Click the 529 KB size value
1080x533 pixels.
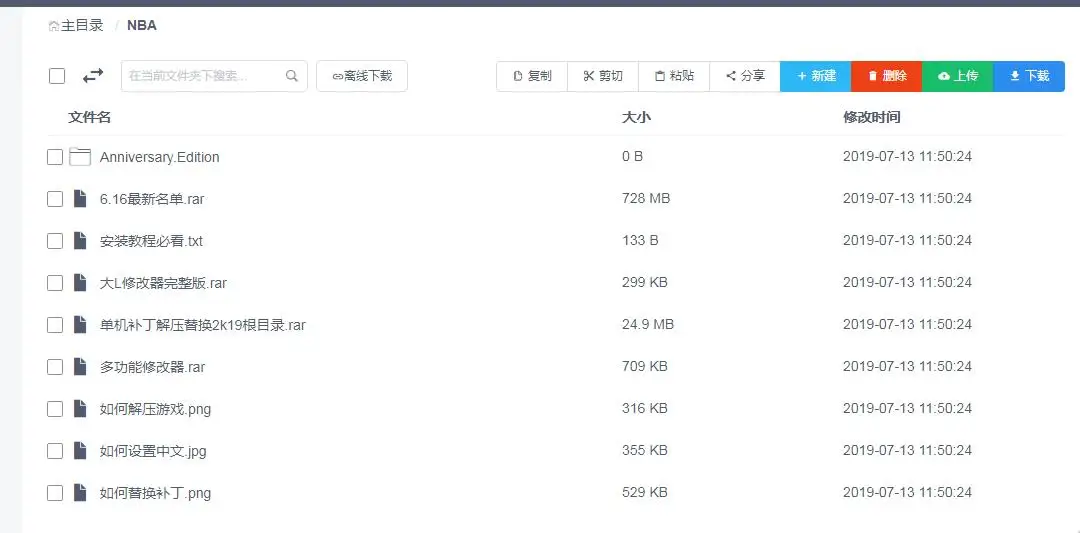pyautogui.click(x=645, y=492)
